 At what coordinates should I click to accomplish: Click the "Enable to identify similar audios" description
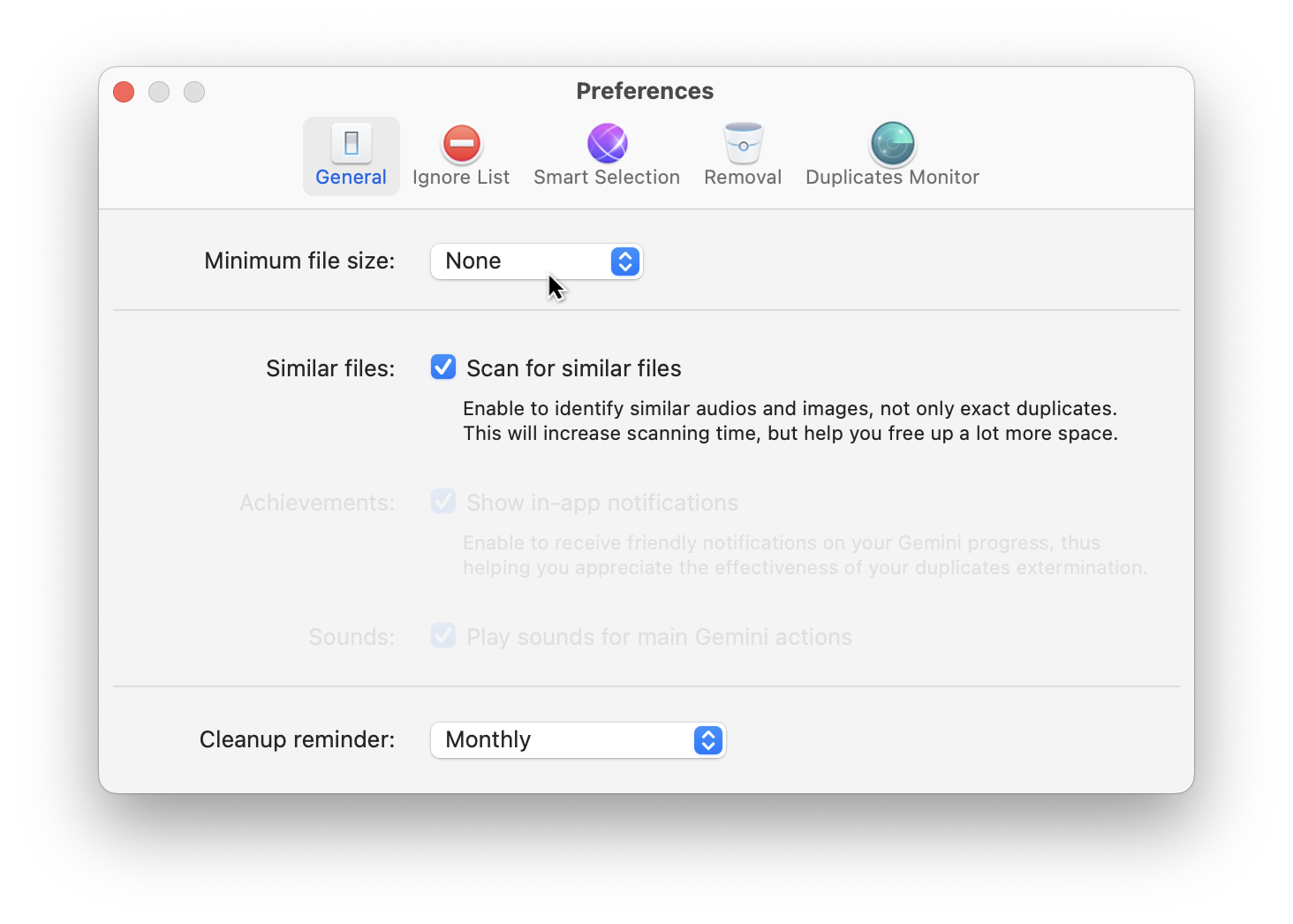(x=790, y=420)
